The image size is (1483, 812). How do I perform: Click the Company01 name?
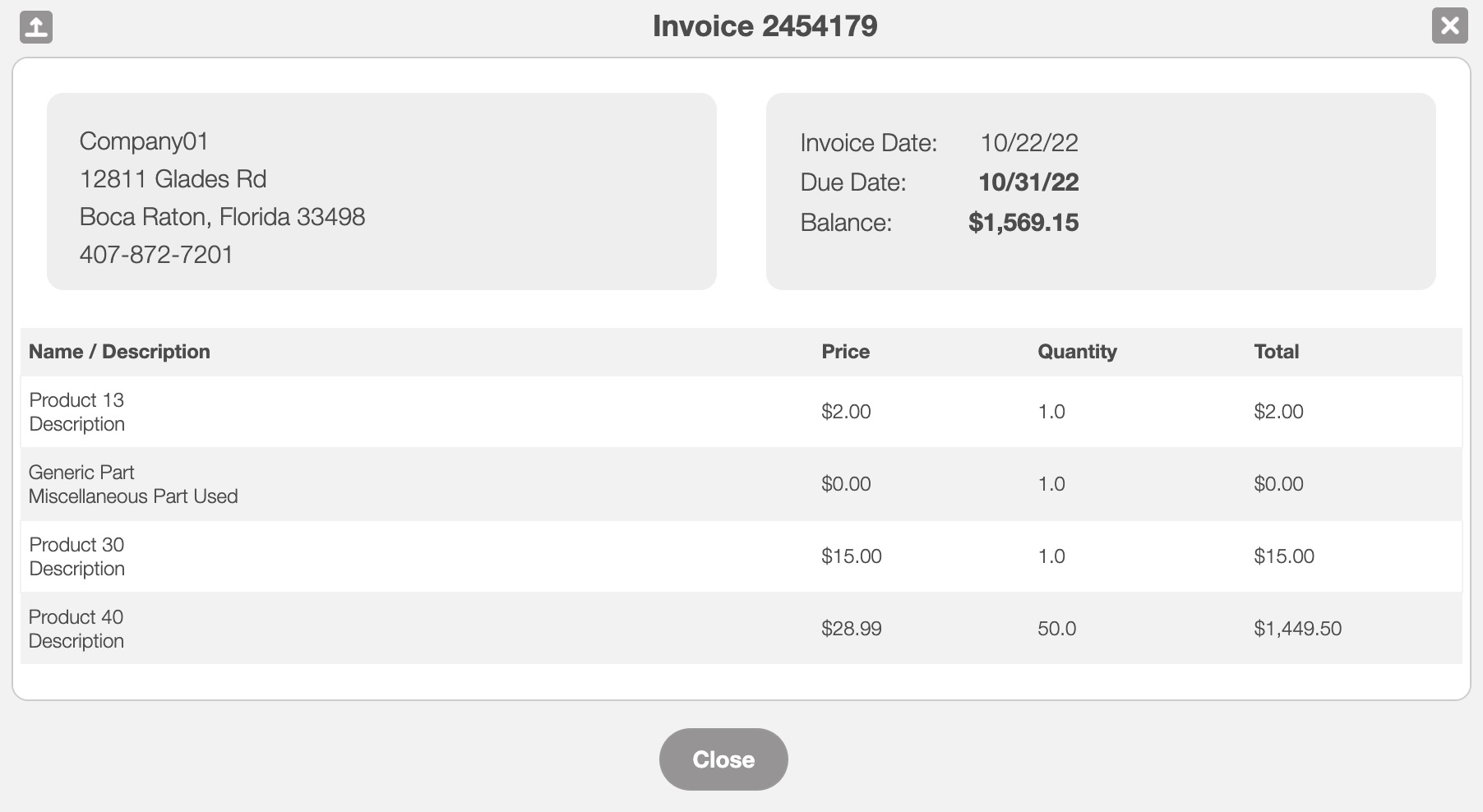coord(144,141)
